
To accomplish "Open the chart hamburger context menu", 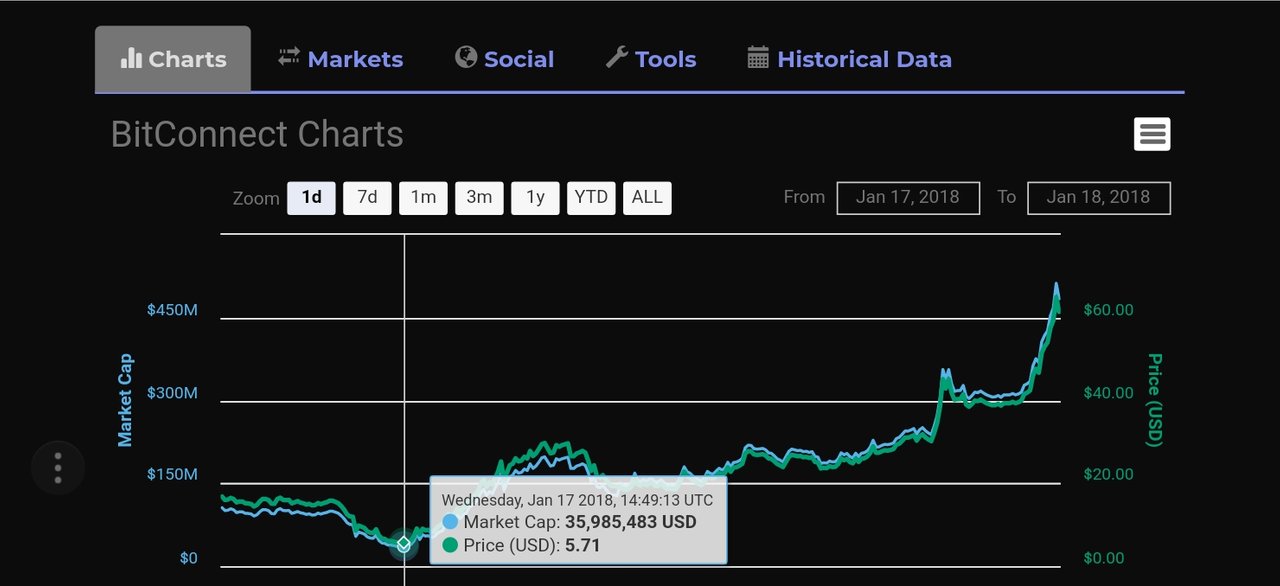I will [x=1152, y=134].
